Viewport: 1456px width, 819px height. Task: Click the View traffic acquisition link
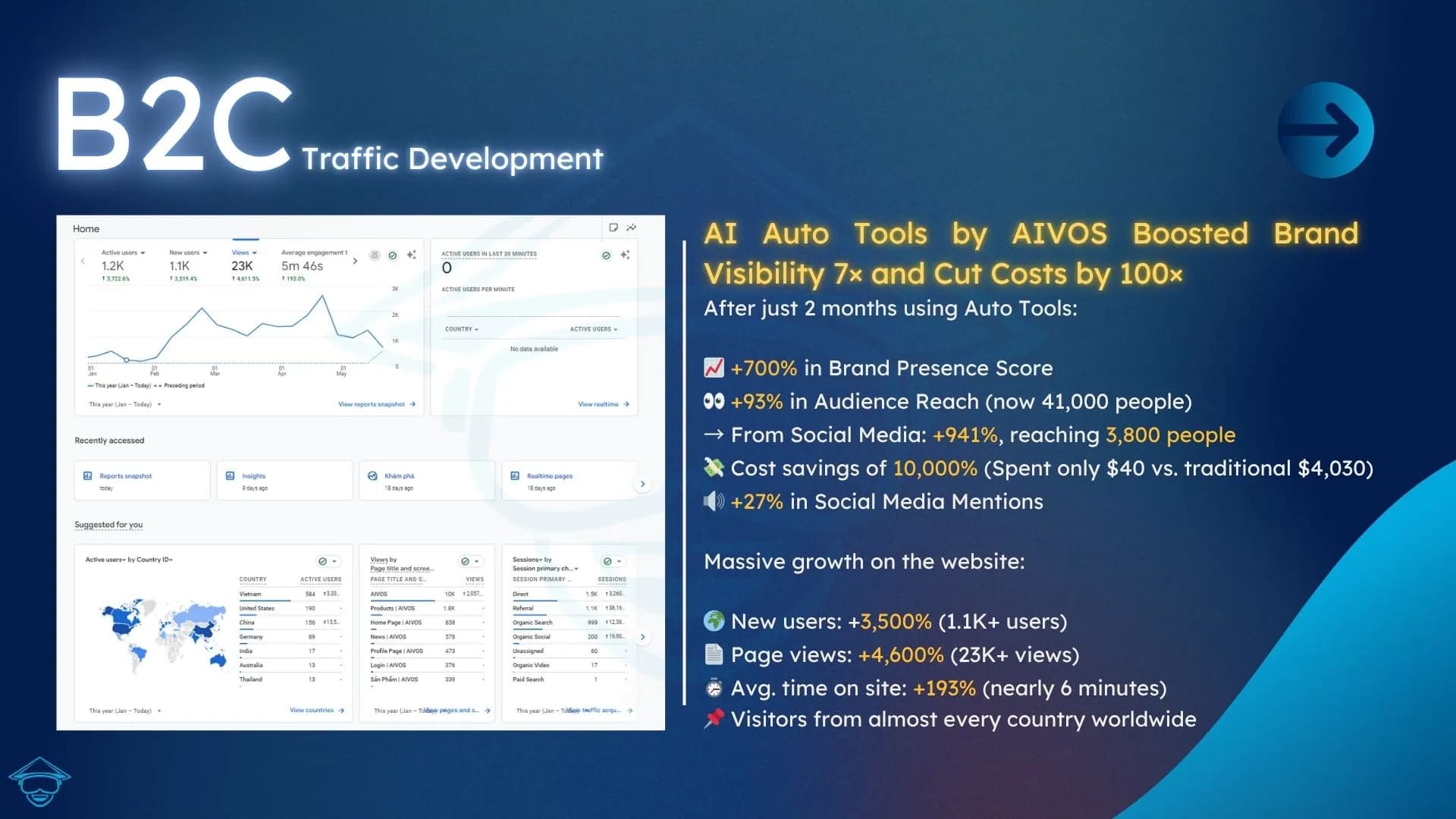600,711
